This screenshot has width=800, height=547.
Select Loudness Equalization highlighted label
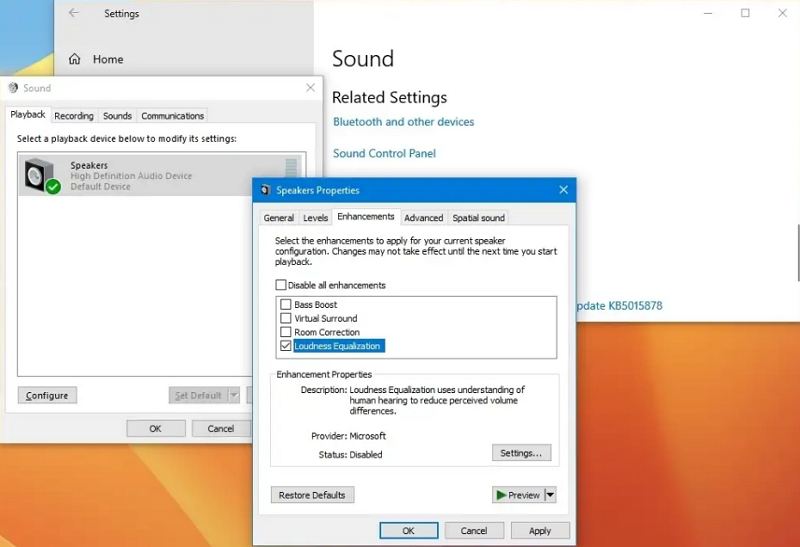(339, 346)
